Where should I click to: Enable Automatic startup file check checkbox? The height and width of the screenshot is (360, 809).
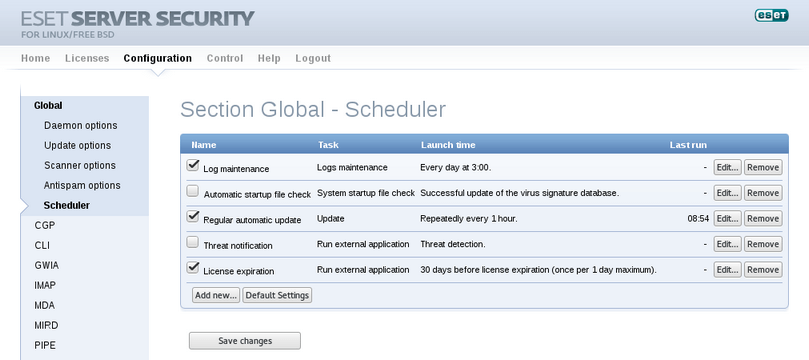(x=192, y=191)
